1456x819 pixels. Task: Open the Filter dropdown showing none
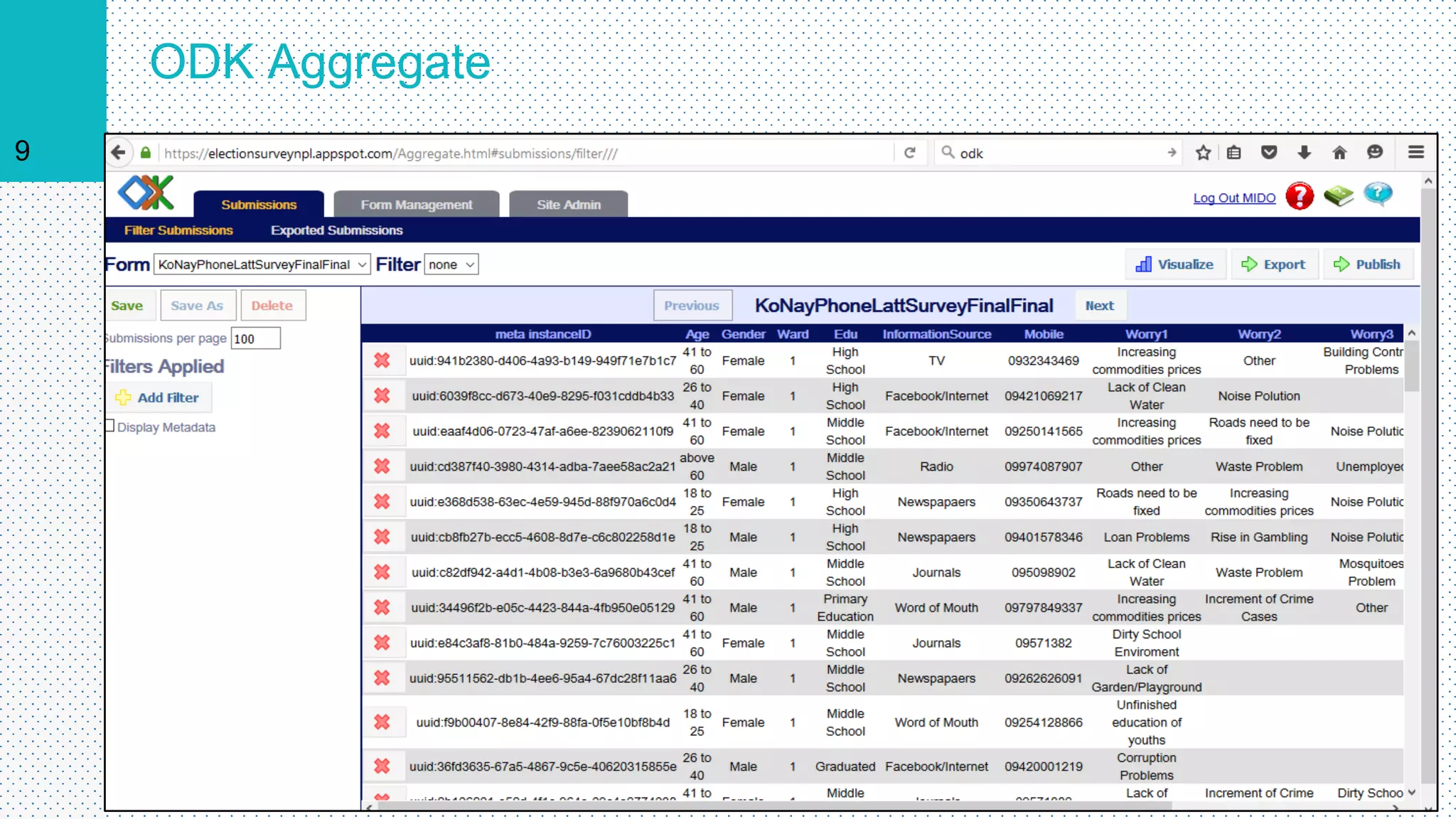coord(451,264)
